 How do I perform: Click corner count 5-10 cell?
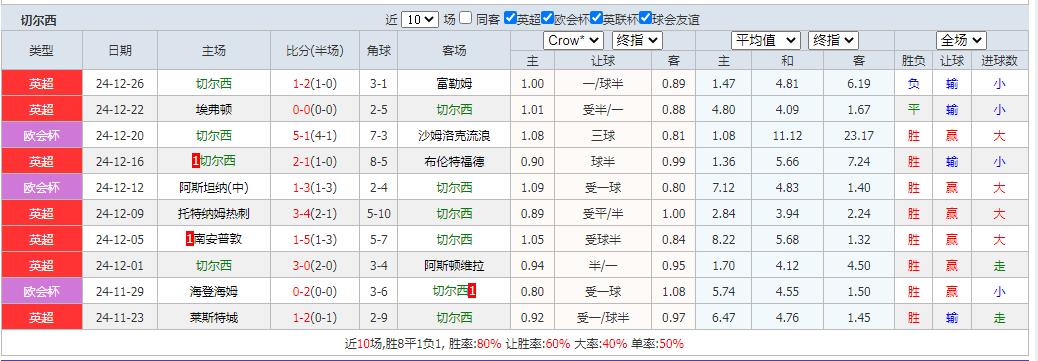(x=378, y=213)
